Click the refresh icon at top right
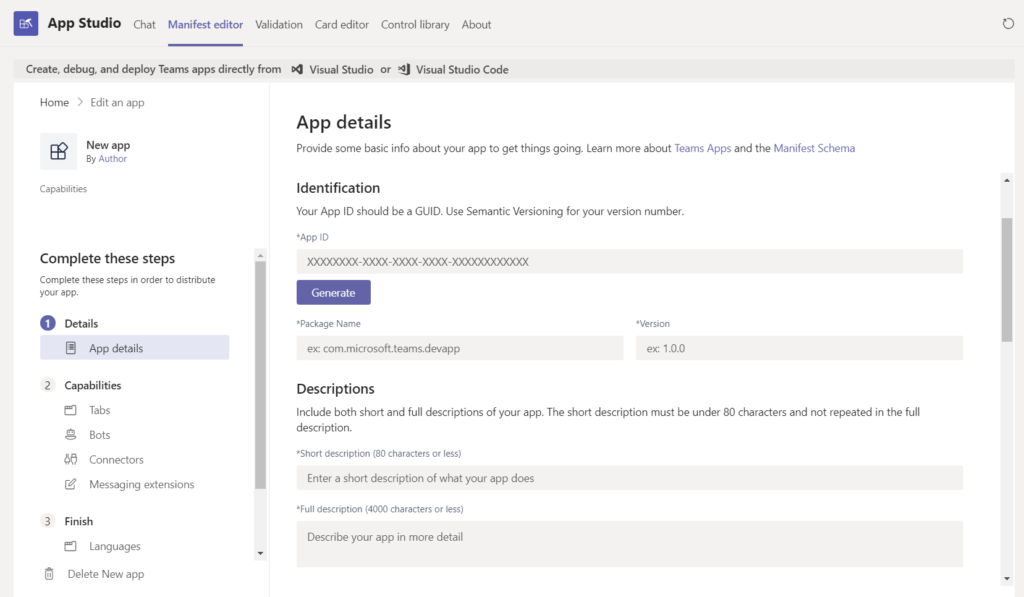1024x597 pixels. point(1008,24)
